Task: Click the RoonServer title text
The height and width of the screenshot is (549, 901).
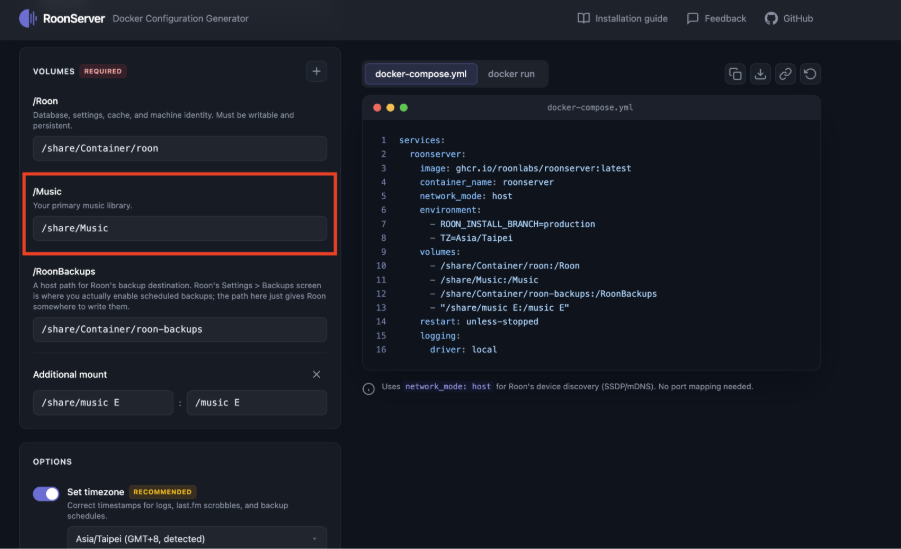Action: pyautogui.click(x=74, y=18)
